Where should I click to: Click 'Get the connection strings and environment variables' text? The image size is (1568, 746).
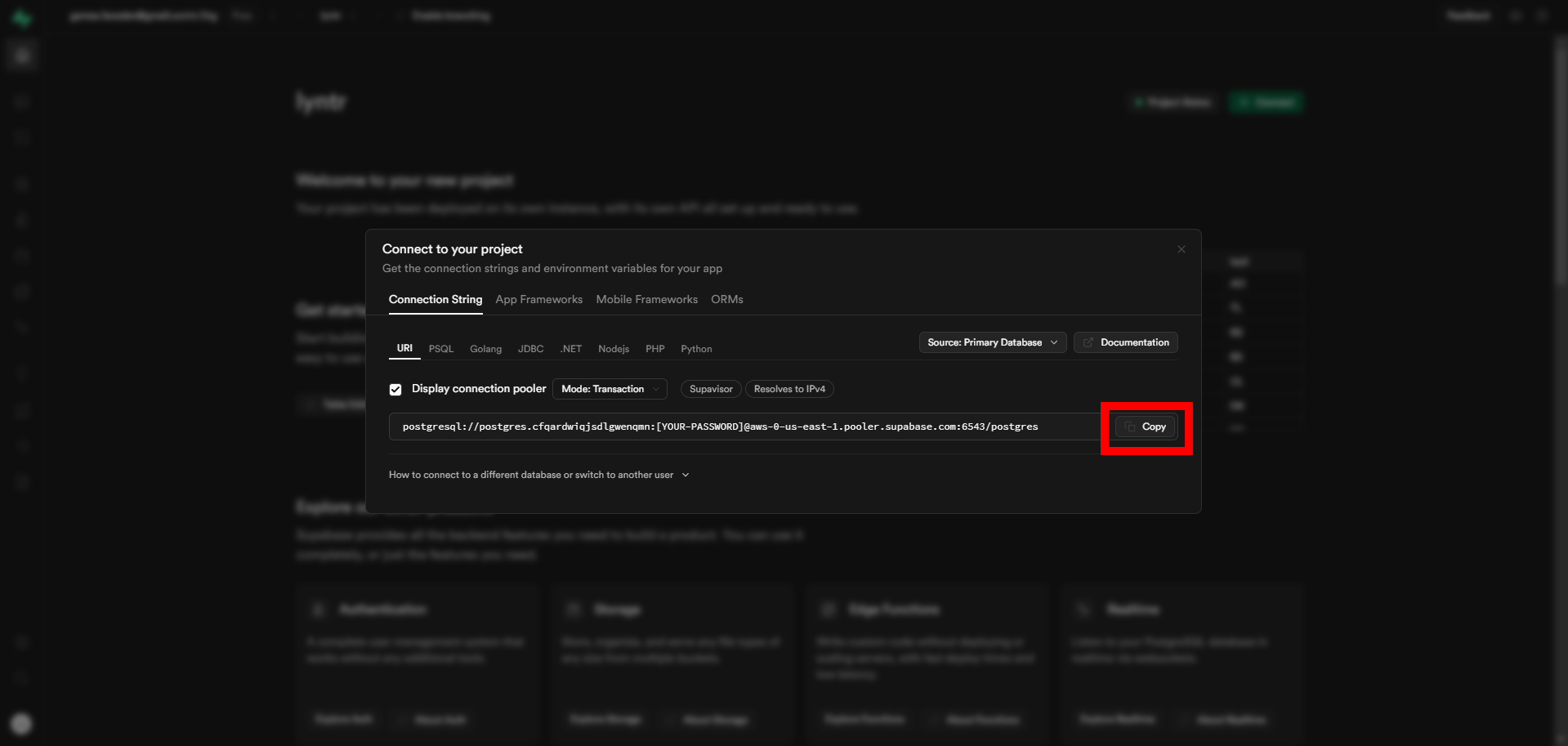pos(552,269)
